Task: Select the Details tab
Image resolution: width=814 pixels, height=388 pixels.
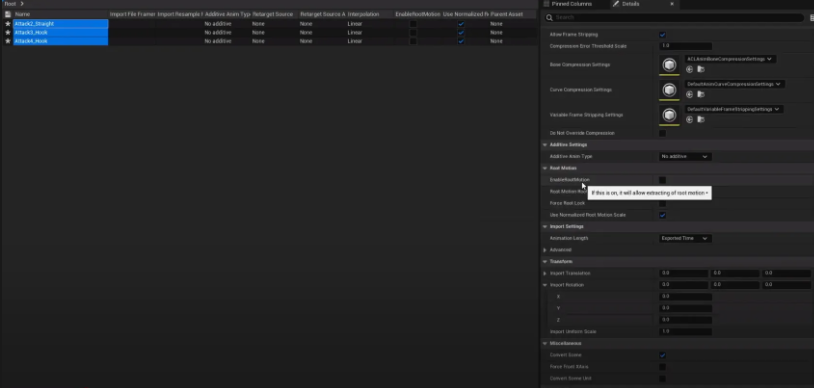Action: click(631, 4)
